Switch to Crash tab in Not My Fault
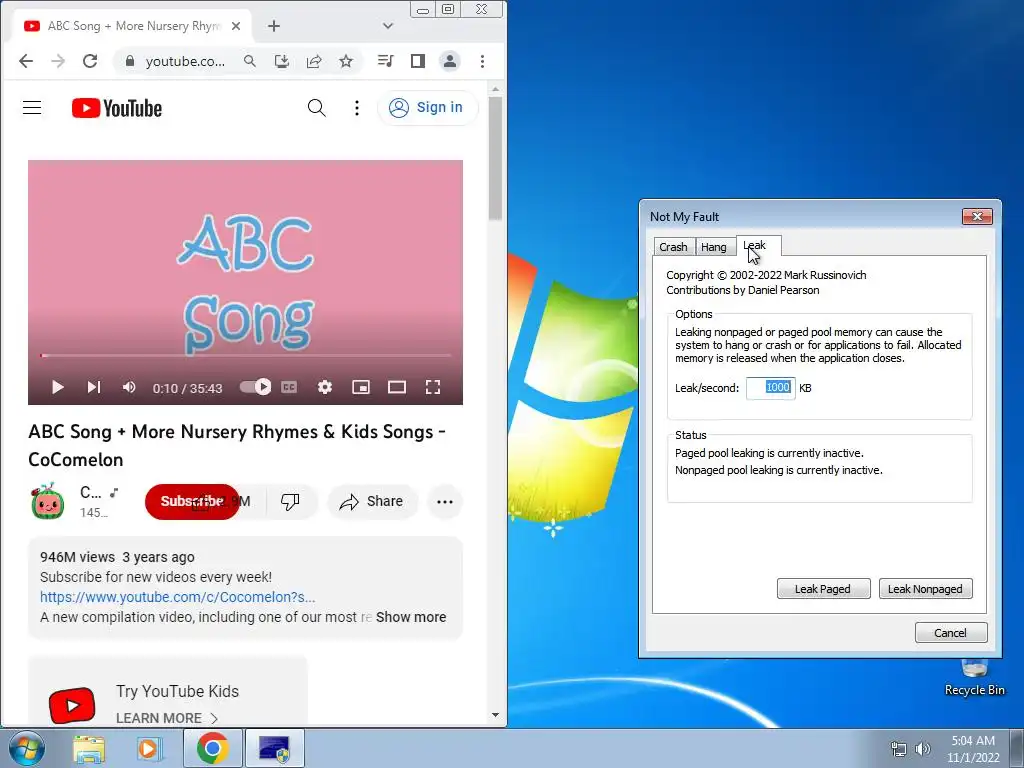 pyautogui.click(x=673, y=247)
